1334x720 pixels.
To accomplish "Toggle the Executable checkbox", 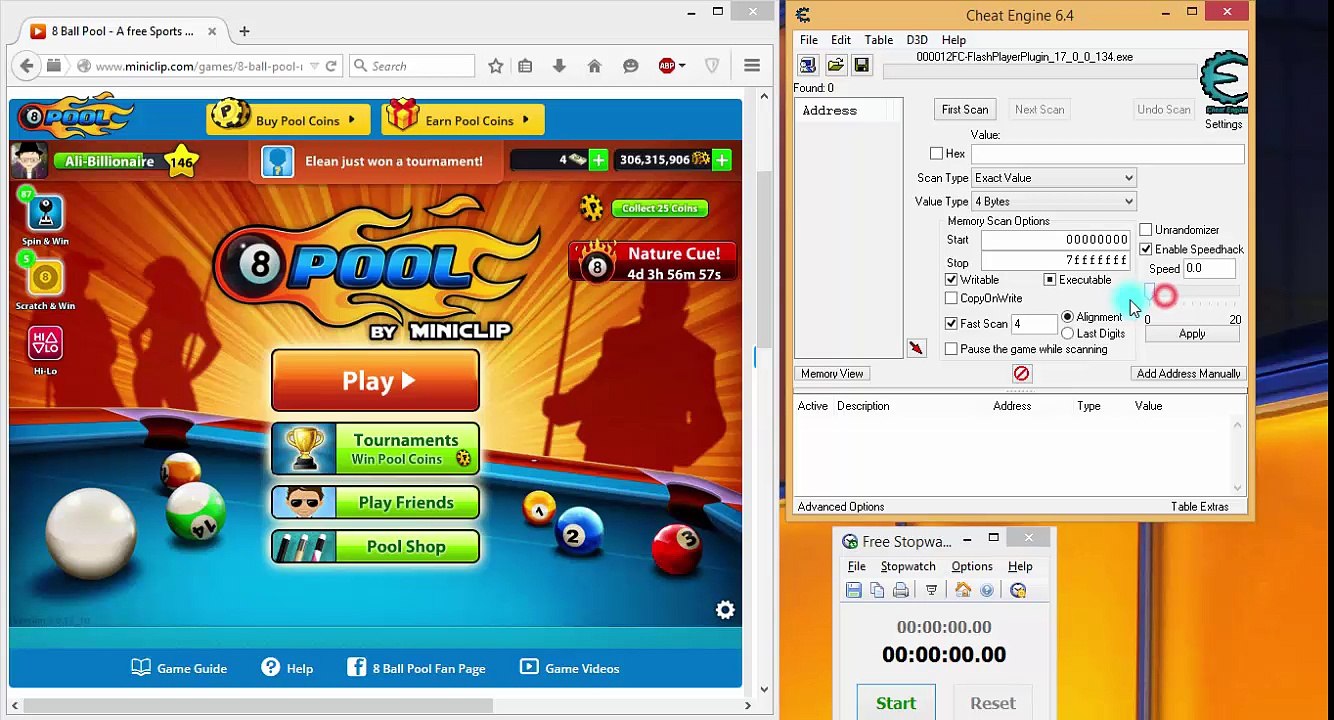I will 1049,280.
